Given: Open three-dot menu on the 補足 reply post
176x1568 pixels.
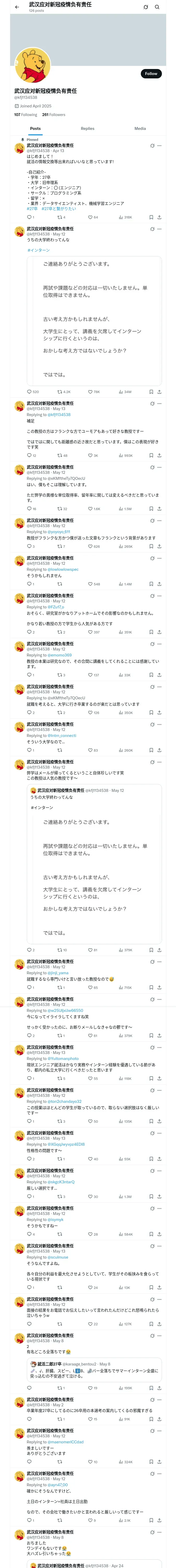Looking at the screenshot, I should tap(160, 403).
